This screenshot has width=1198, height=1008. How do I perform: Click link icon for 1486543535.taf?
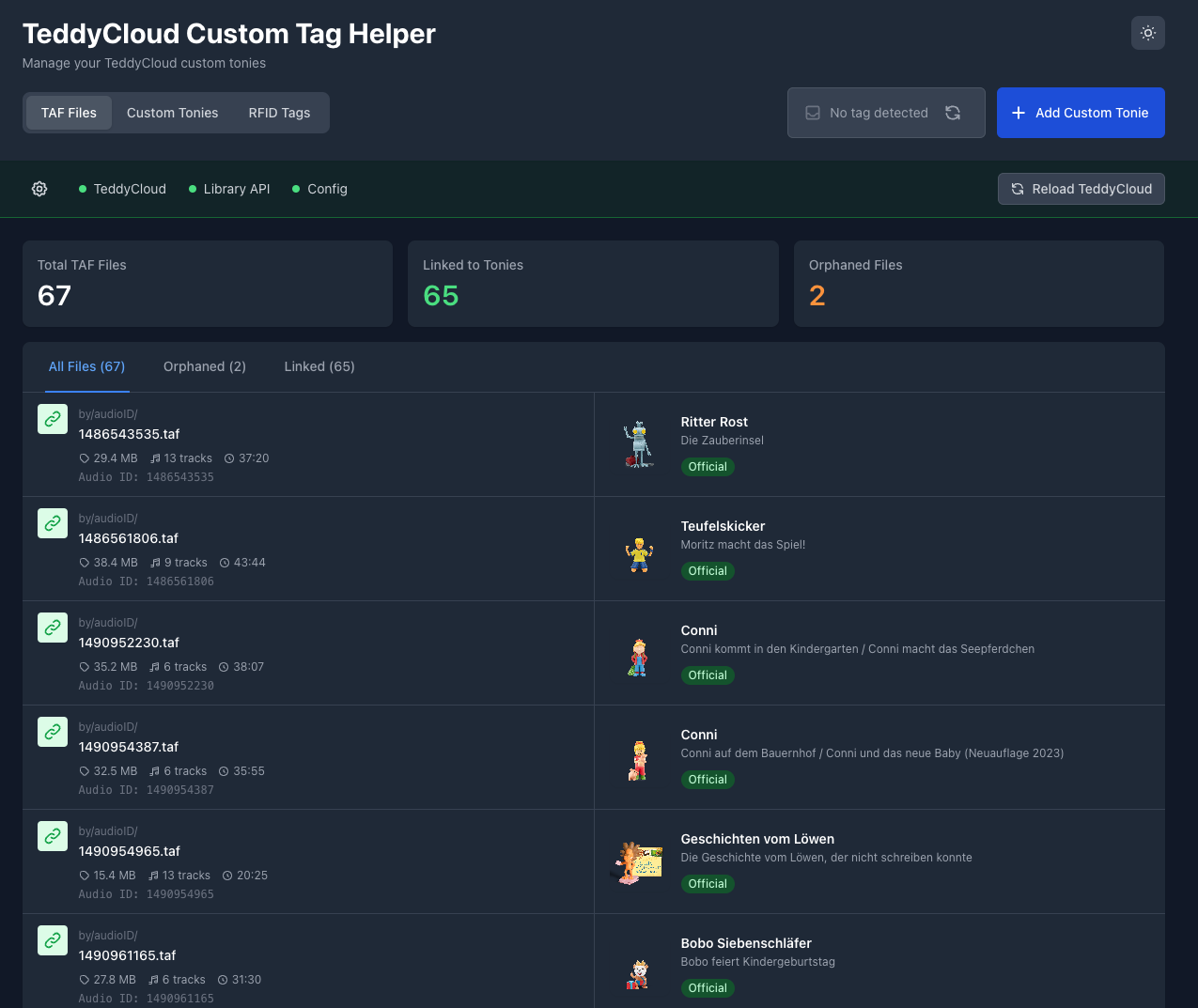click(53, 419)
